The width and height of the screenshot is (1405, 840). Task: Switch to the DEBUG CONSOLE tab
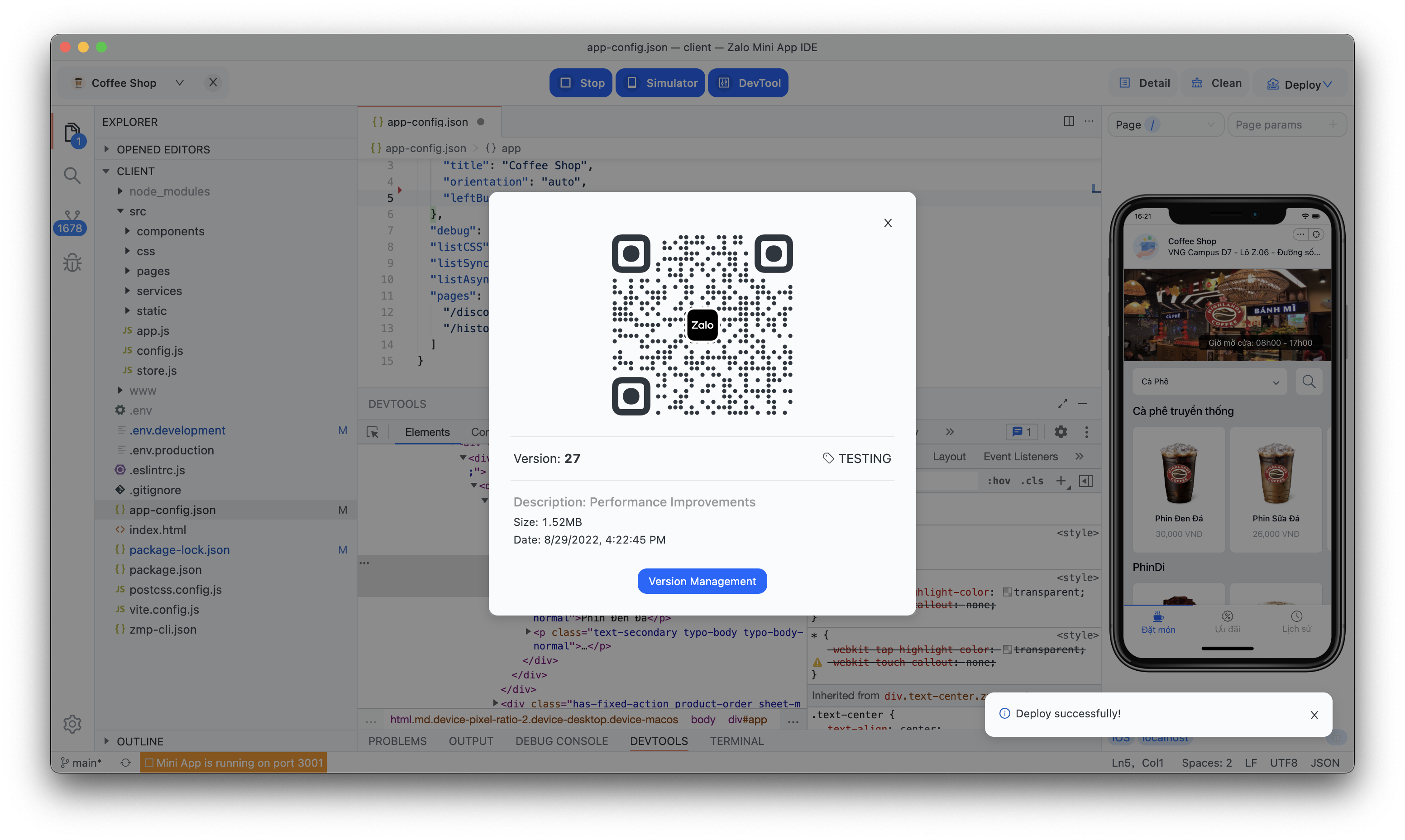point(562,741)
